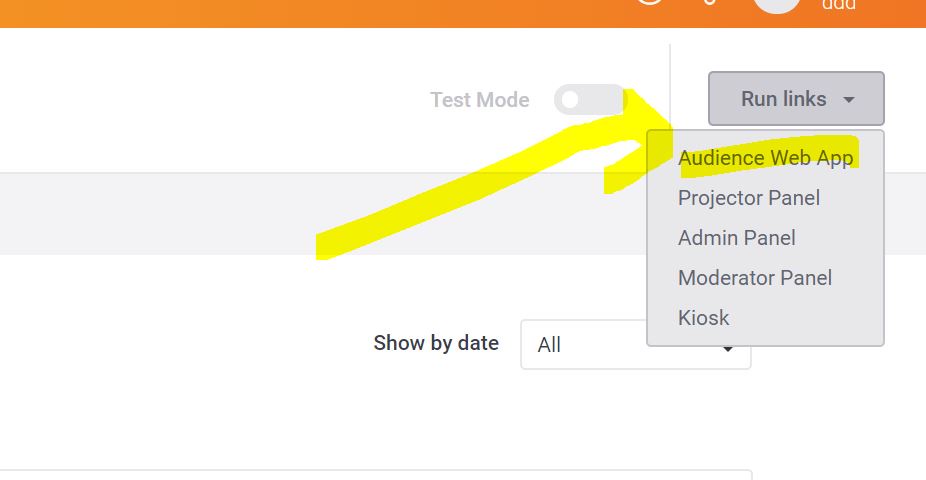Click the All value in date filter

point(549,345)
